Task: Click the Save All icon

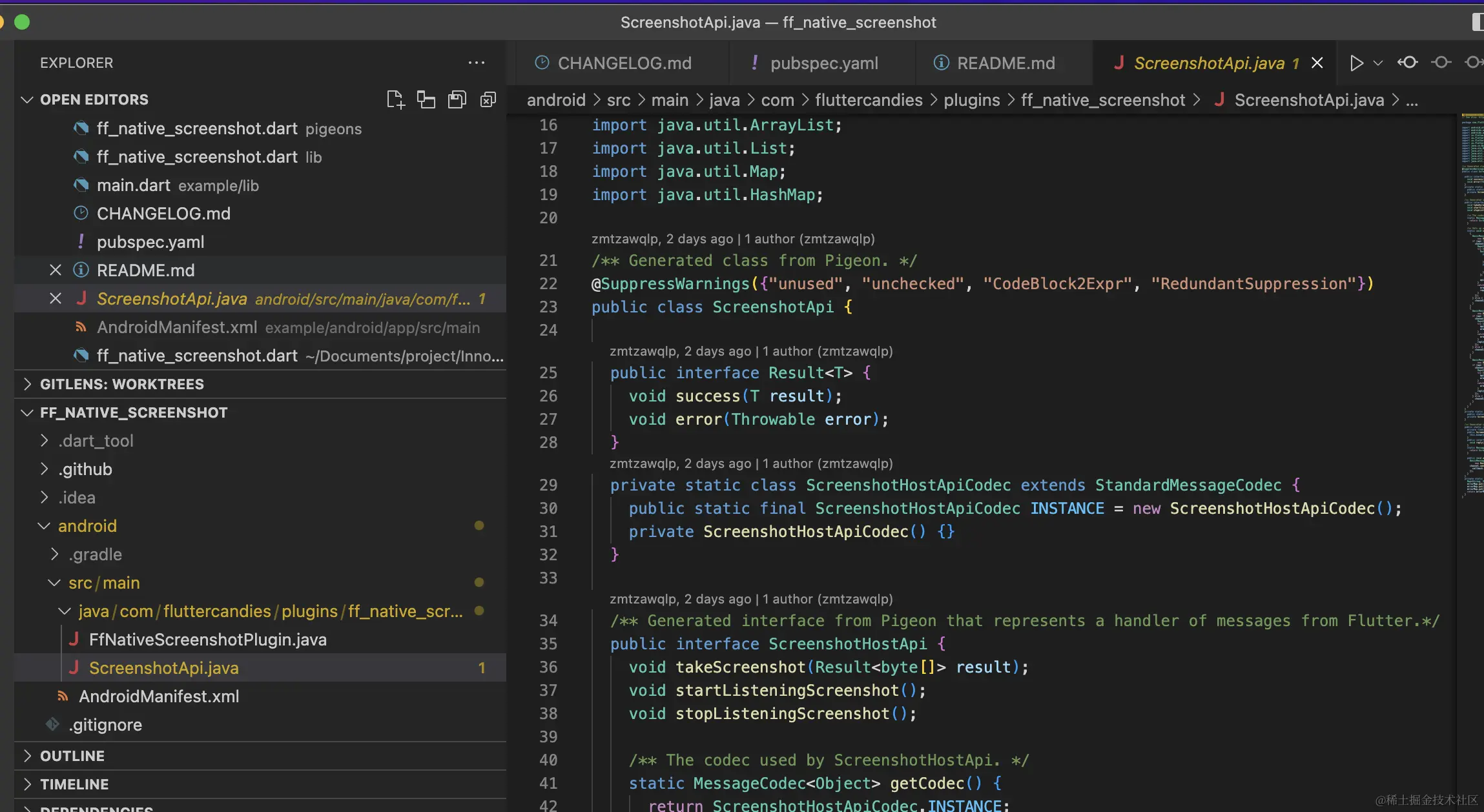Action: click(x=457, y=99)
